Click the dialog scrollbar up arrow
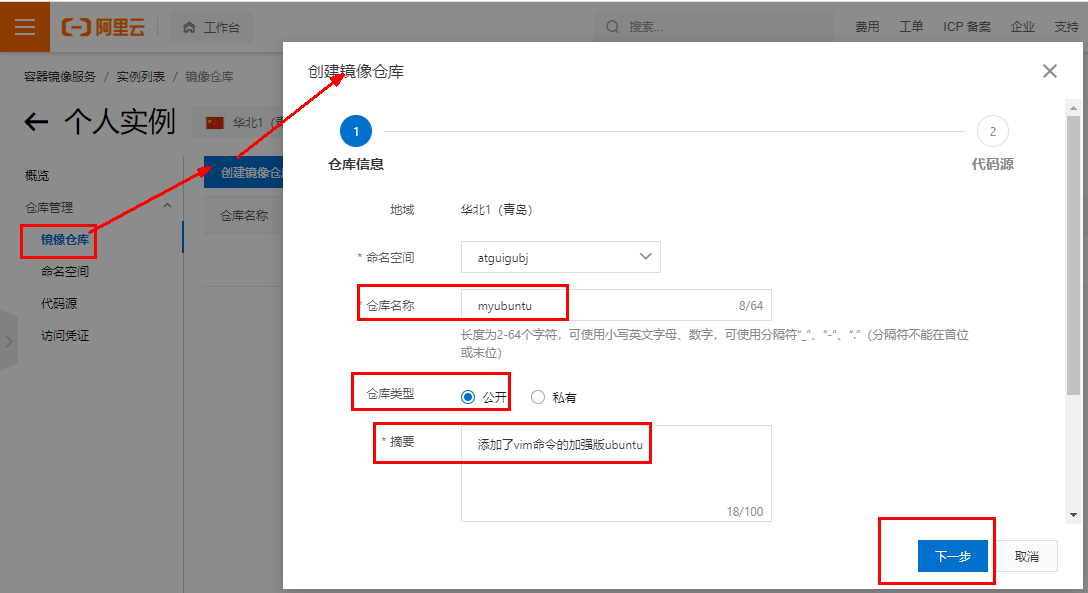The image size is (1088, 593). 1073,108
